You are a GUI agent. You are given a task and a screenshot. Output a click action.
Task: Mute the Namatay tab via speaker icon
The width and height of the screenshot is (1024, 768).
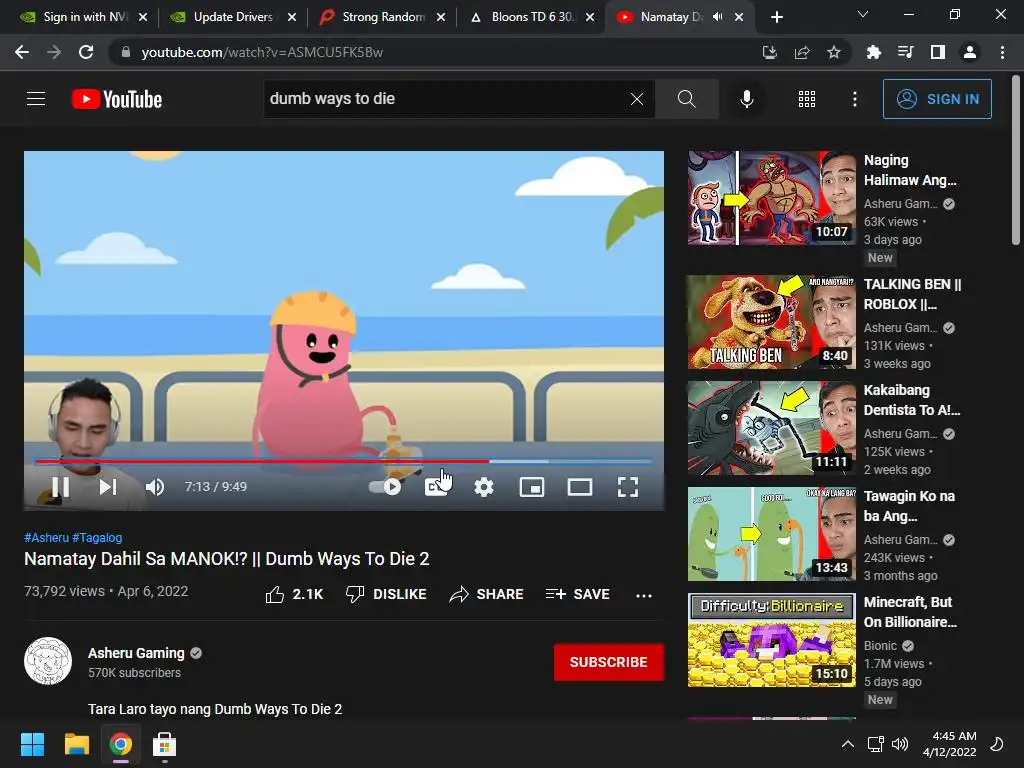pos(717,17)
